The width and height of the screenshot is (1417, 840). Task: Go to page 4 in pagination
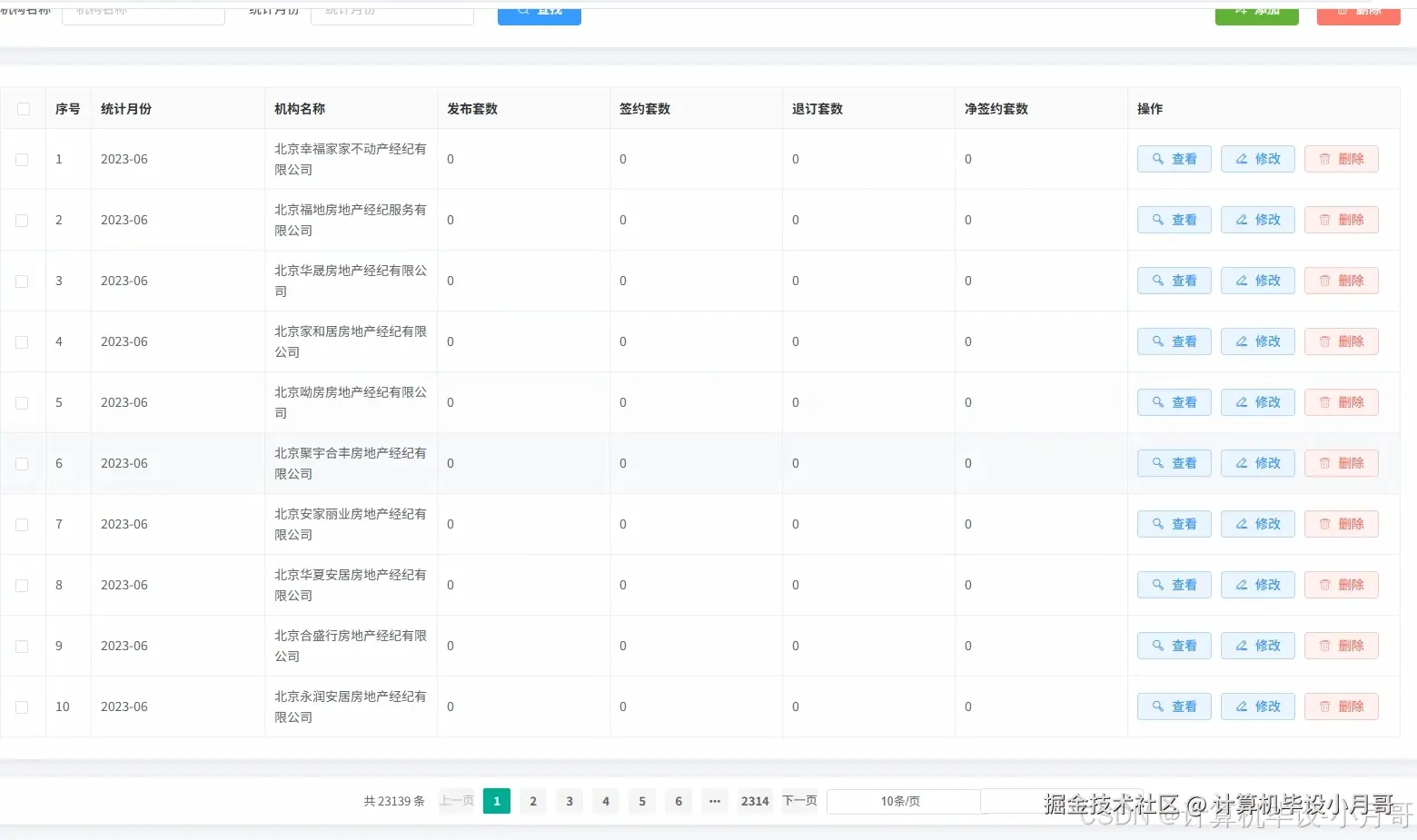tap(605, 801)
